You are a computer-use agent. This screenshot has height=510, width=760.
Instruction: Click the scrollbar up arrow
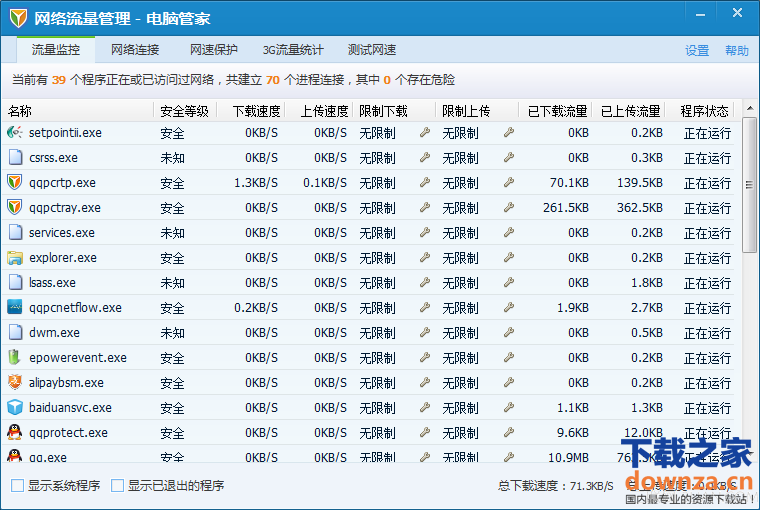749,108
